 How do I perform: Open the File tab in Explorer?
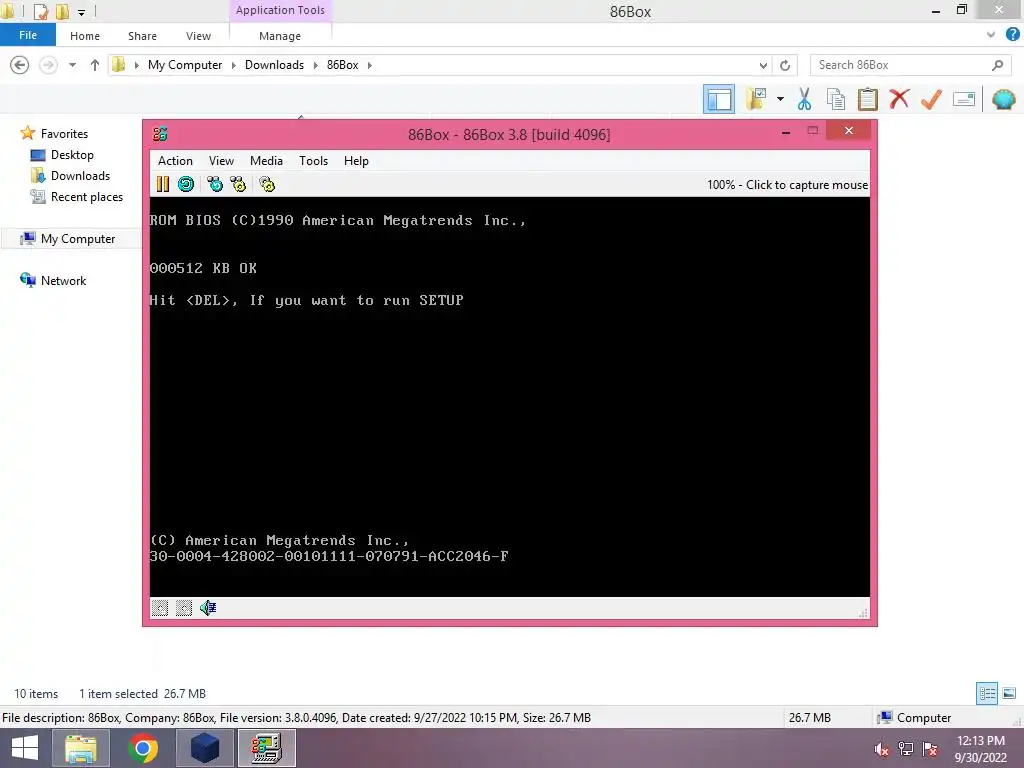[28, 35]
